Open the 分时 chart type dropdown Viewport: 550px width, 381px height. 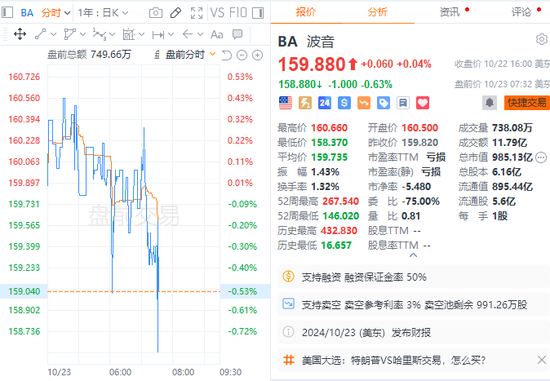click(x=55, y=13)
